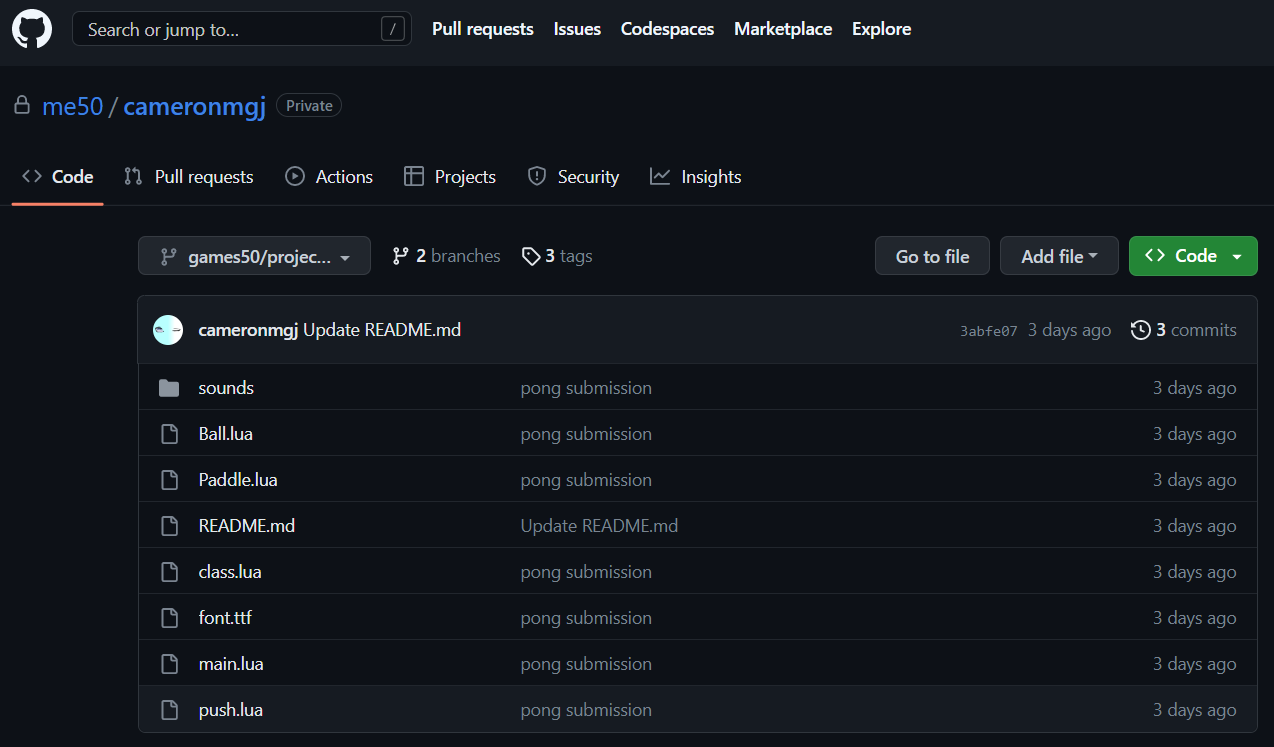Image resolution: width=1274 pixels, height=747 pixels.
Task: Open commit hash 3abfe07
Action: (989, 331)
